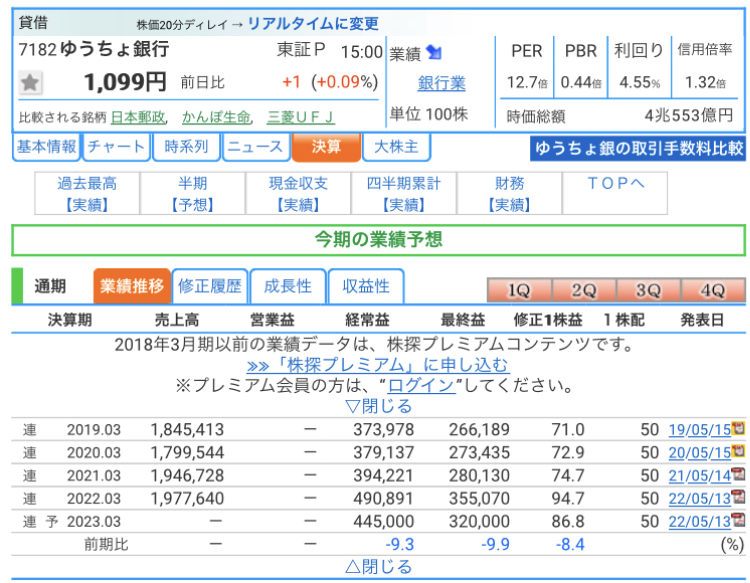Open the 基本情報 tab
750x583 pixels.
46,147
